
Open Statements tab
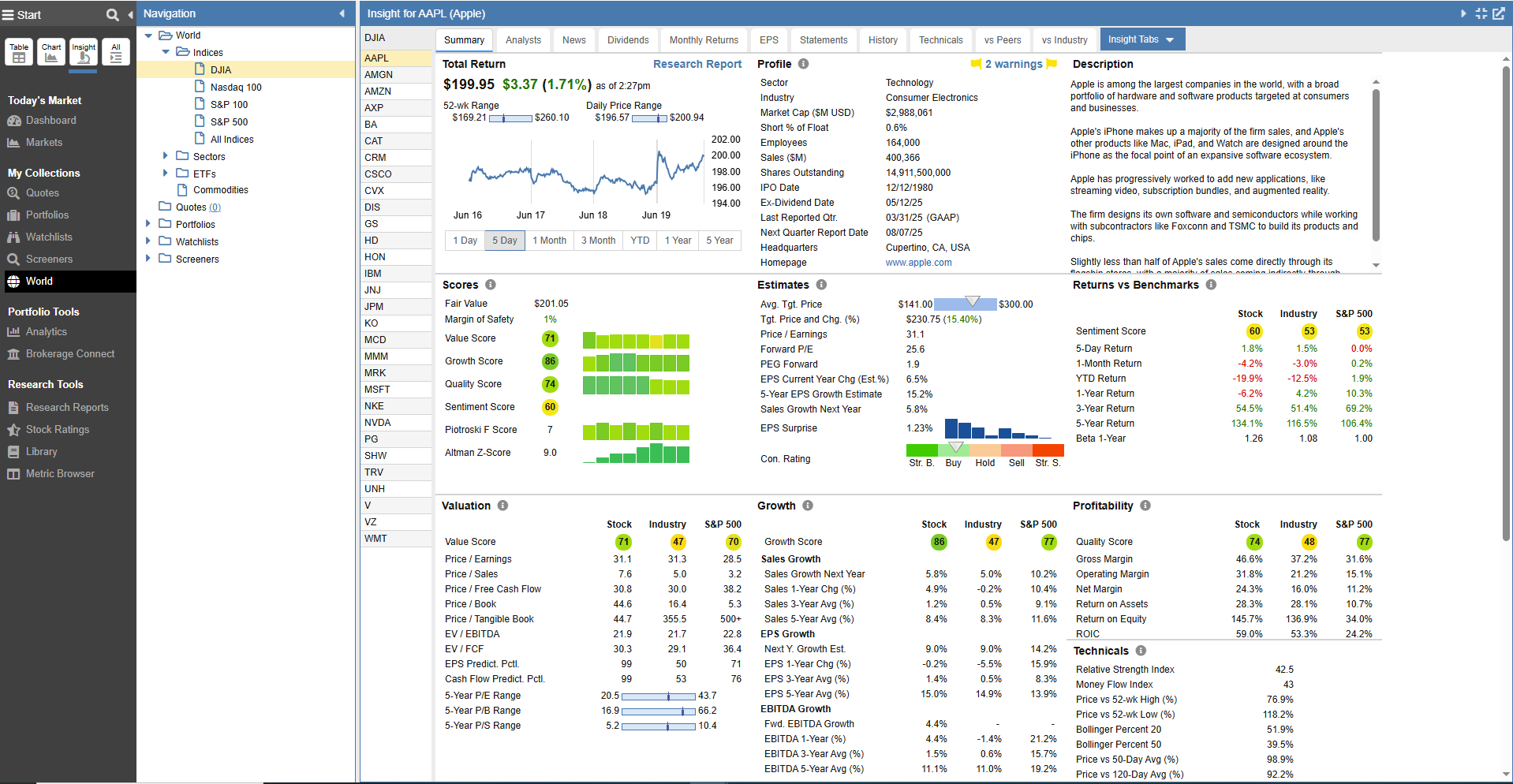coord(824,40)
